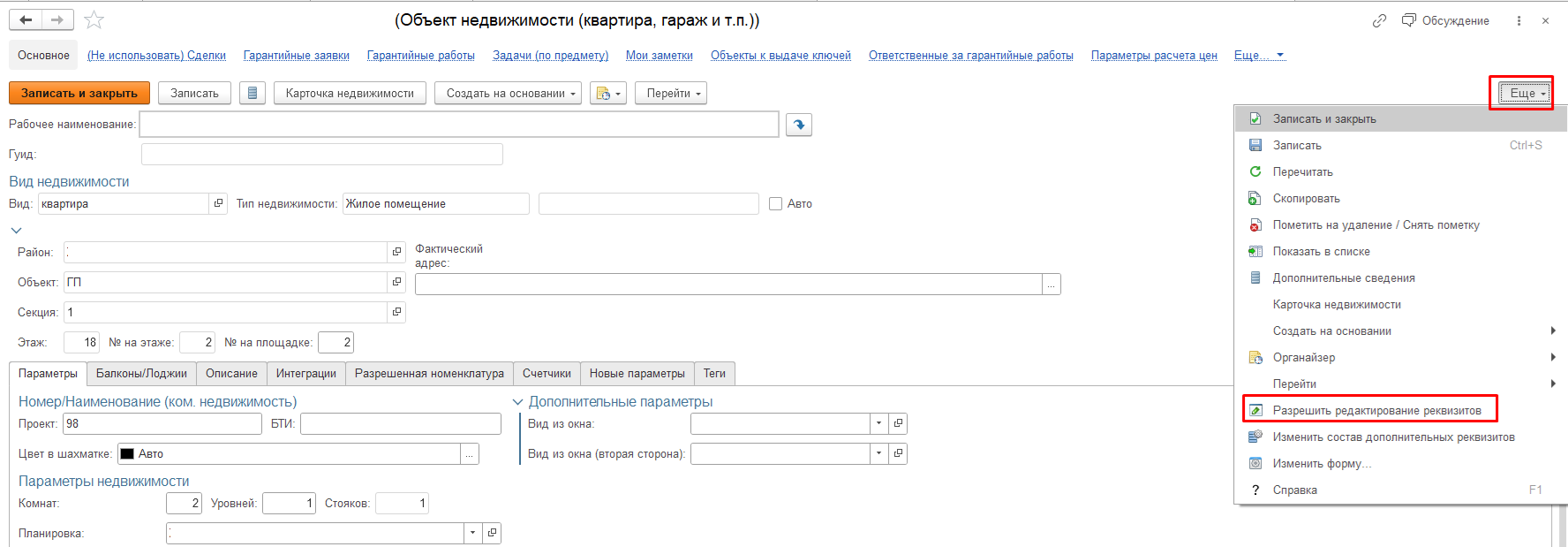This screenshot has width=1568, height=547.
Task: Open the three-dot options menu in title bar
Action: (1519, 20)
